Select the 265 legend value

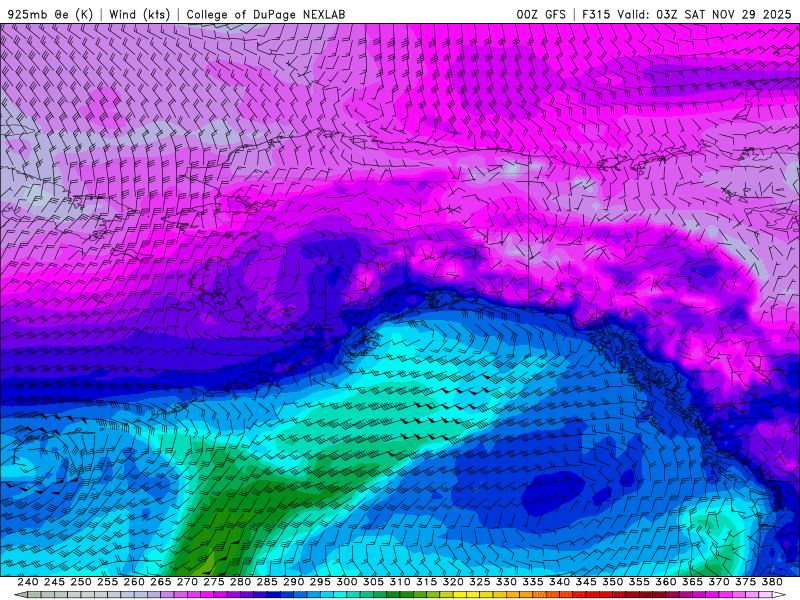(160, 582)
